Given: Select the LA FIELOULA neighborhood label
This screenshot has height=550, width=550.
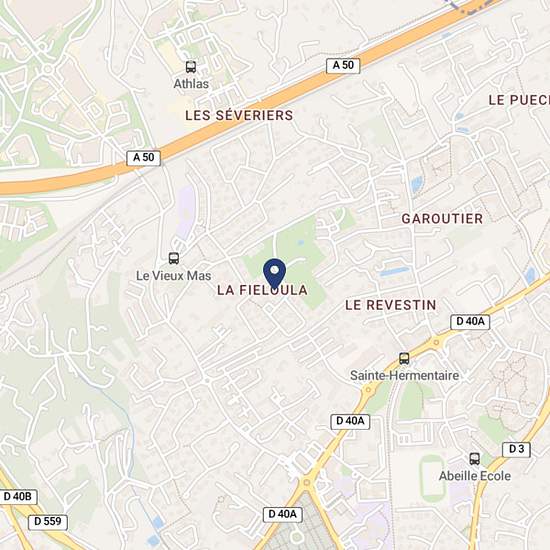Looking at the screenshot, I should click(262, 290).
